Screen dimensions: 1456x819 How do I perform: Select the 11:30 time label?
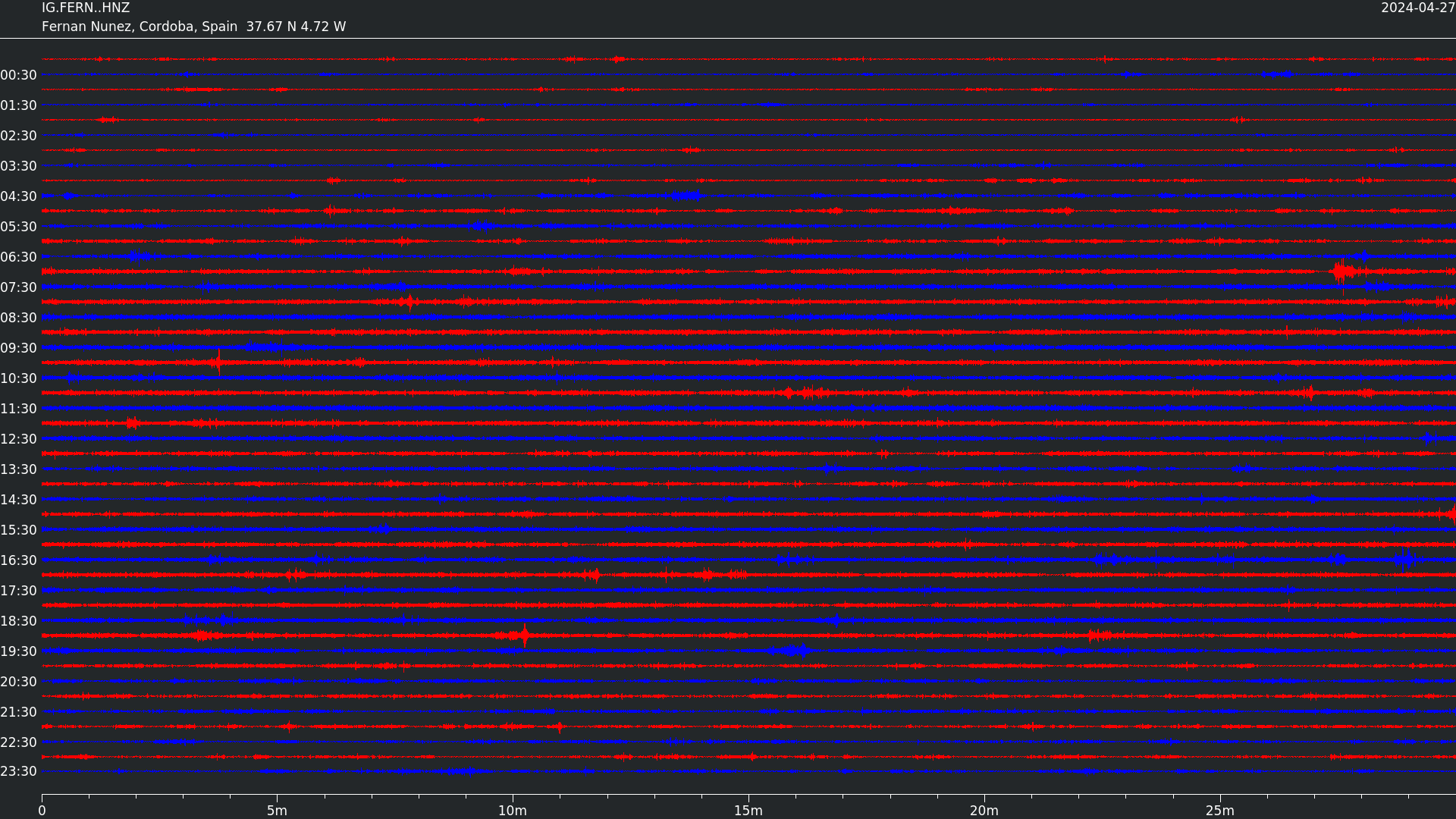19,409
